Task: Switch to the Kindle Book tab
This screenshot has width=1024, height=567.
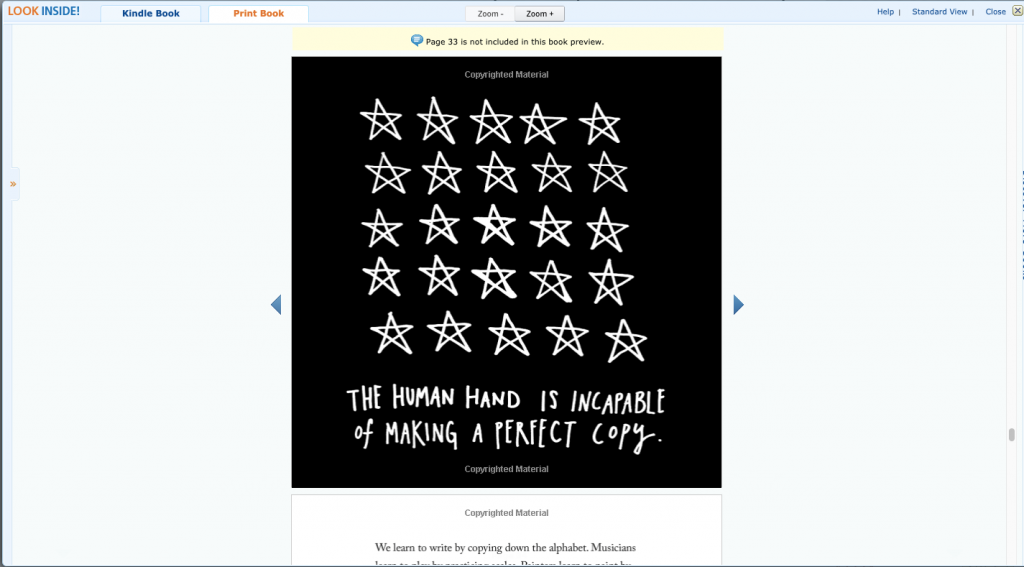Action: pyautogui.click(x=151, y=14)
